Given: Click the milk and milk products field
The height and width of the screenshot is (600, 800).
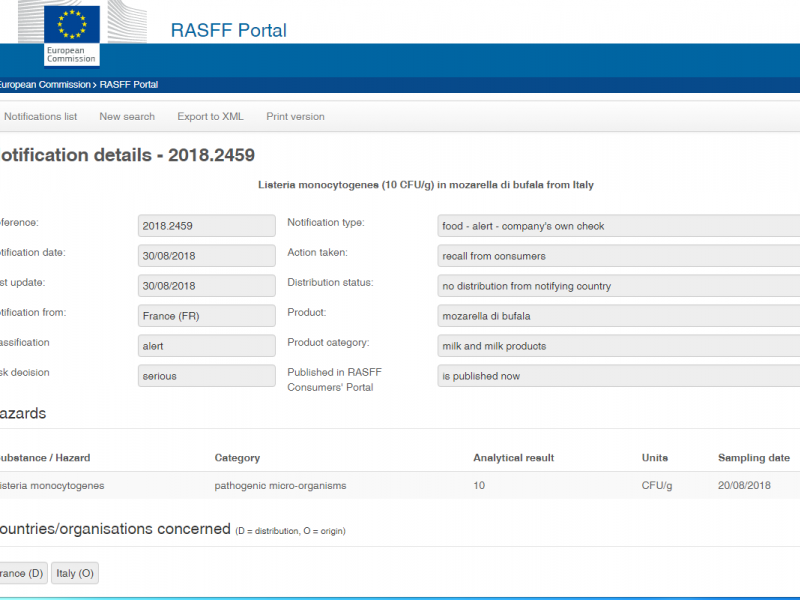Looking at the screenshot, I should tap(618, 346).
